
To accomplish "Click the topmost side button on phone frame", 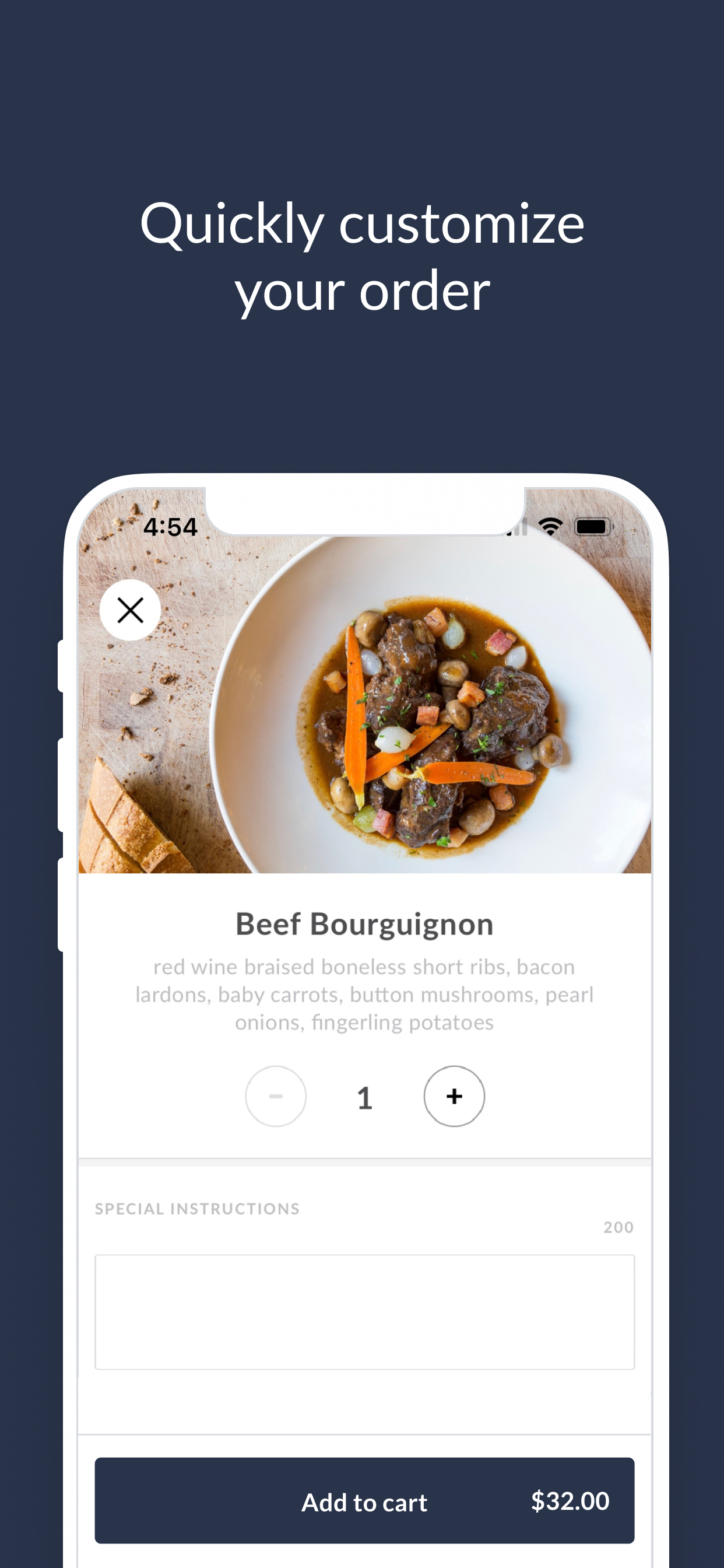I will (61, 666).
